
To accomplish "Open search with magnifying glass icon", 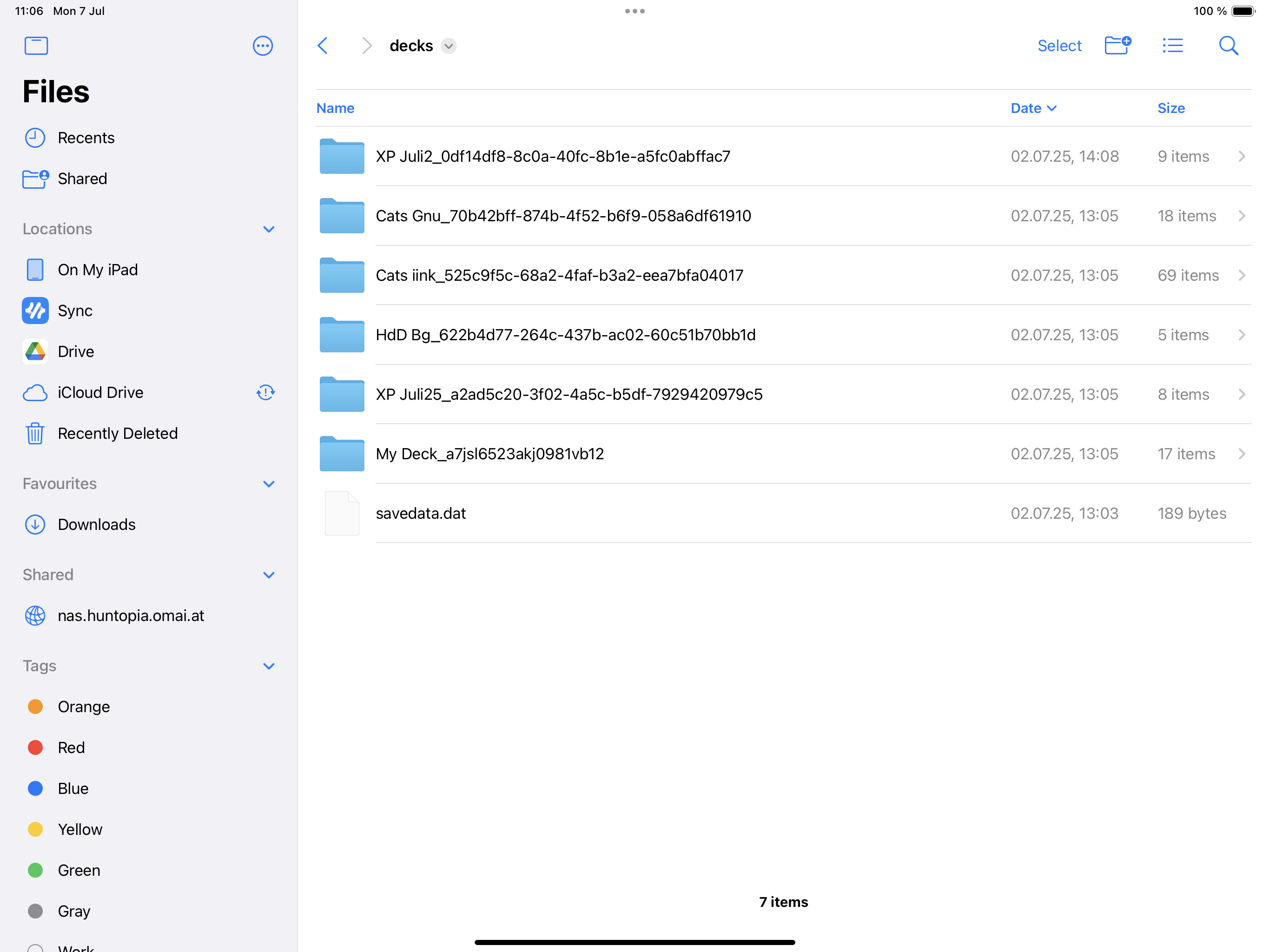I will (1228, 46).
